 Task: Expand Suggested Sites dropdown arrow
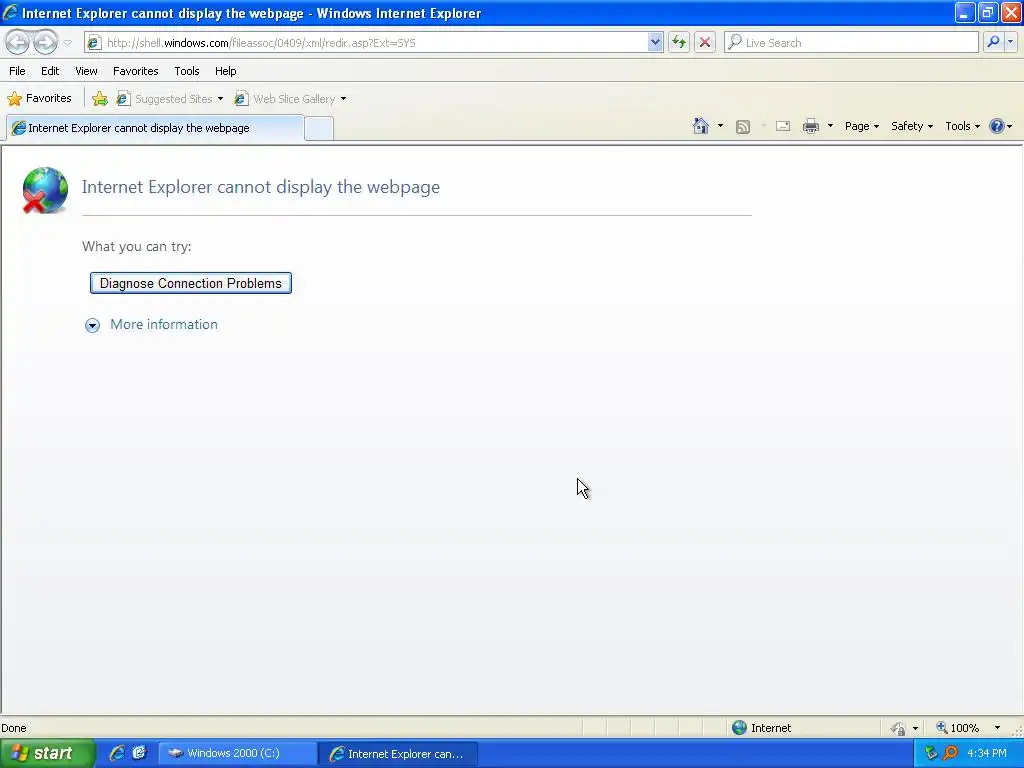(220, 99)
